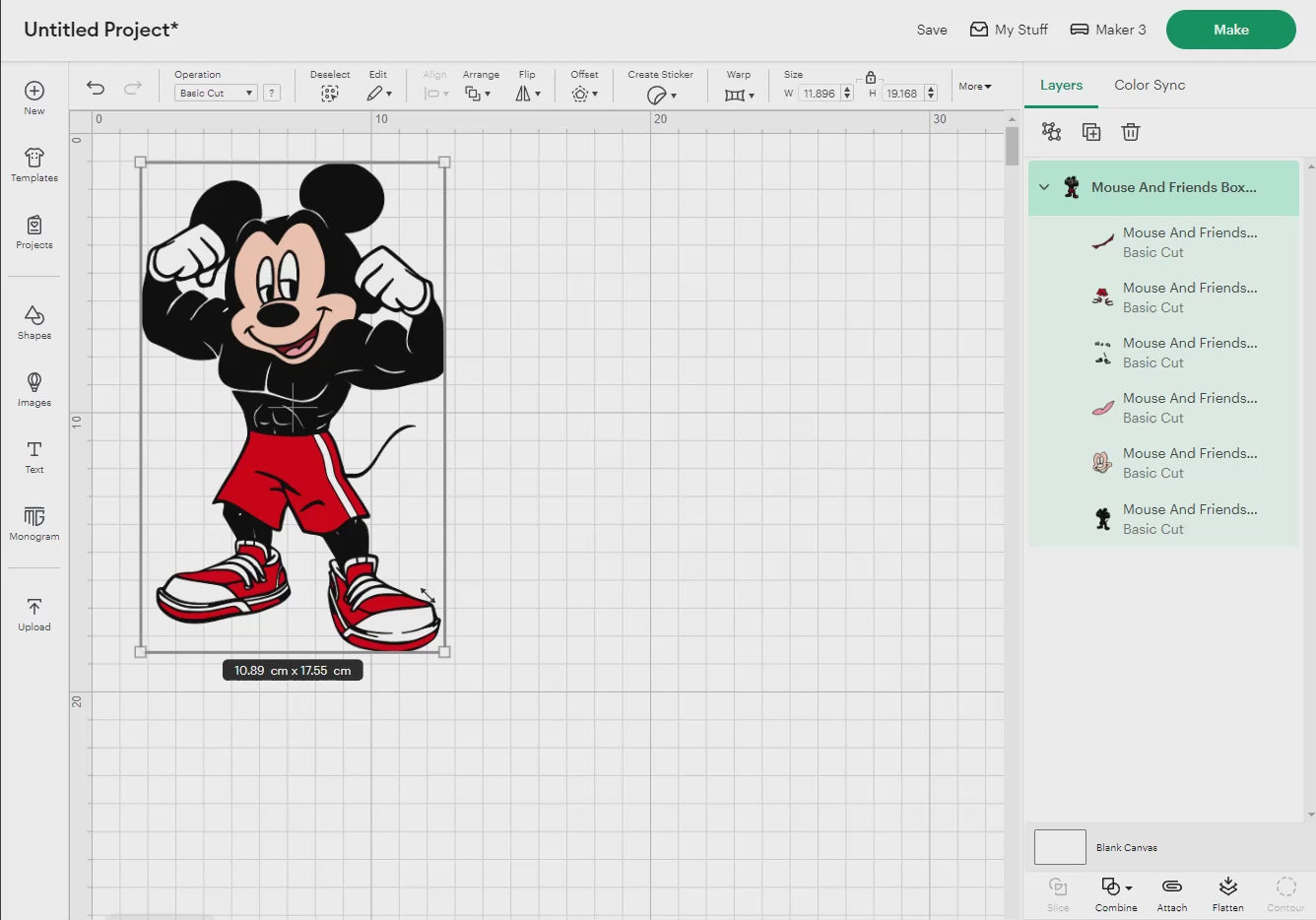Click the Mickey image on canvas
The width and height of the screenshot is (1316, 920).
coord(293,407)
